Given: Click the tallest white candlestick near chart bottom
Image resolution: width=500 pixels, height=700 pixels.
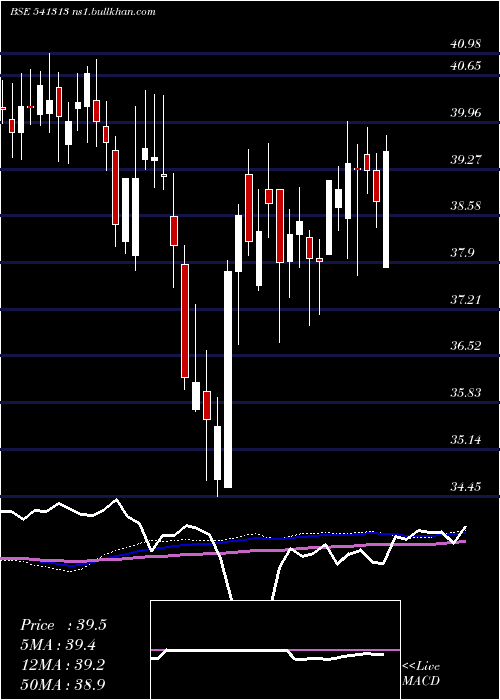Looking at the screenshot, I should coord(228,379).
